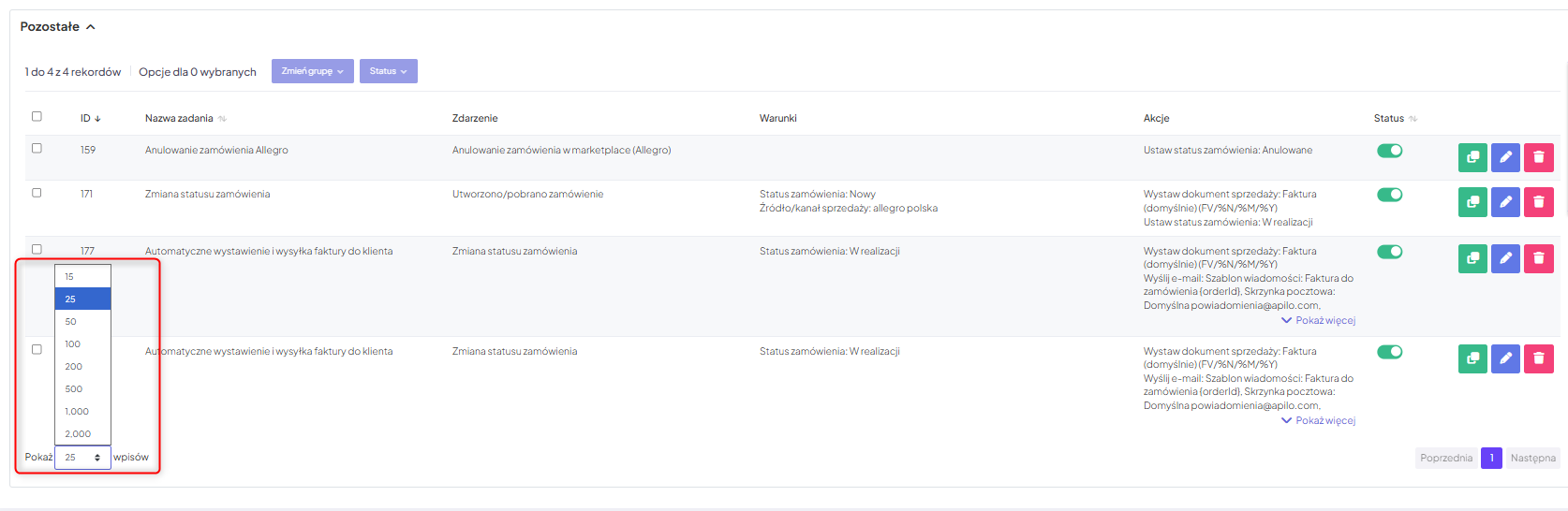1568x511 pixels.
Task: Choose 50 in the page size list
Action: [x=71, y=321]
